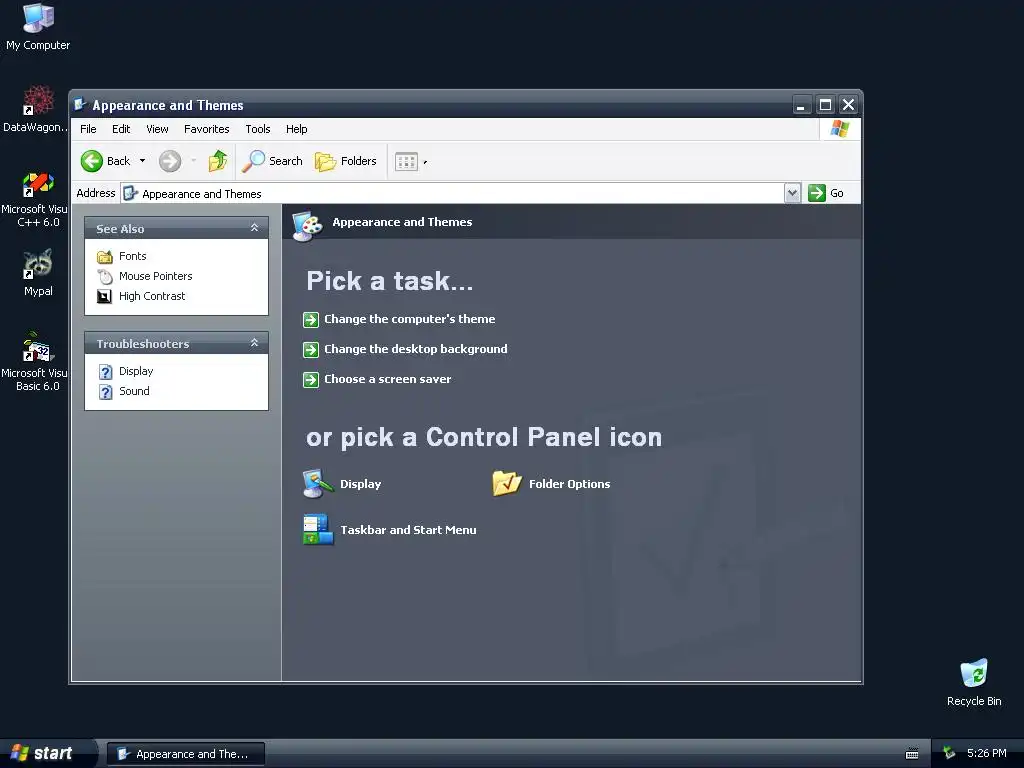Click Change the computer's theme link

[409, 319]
